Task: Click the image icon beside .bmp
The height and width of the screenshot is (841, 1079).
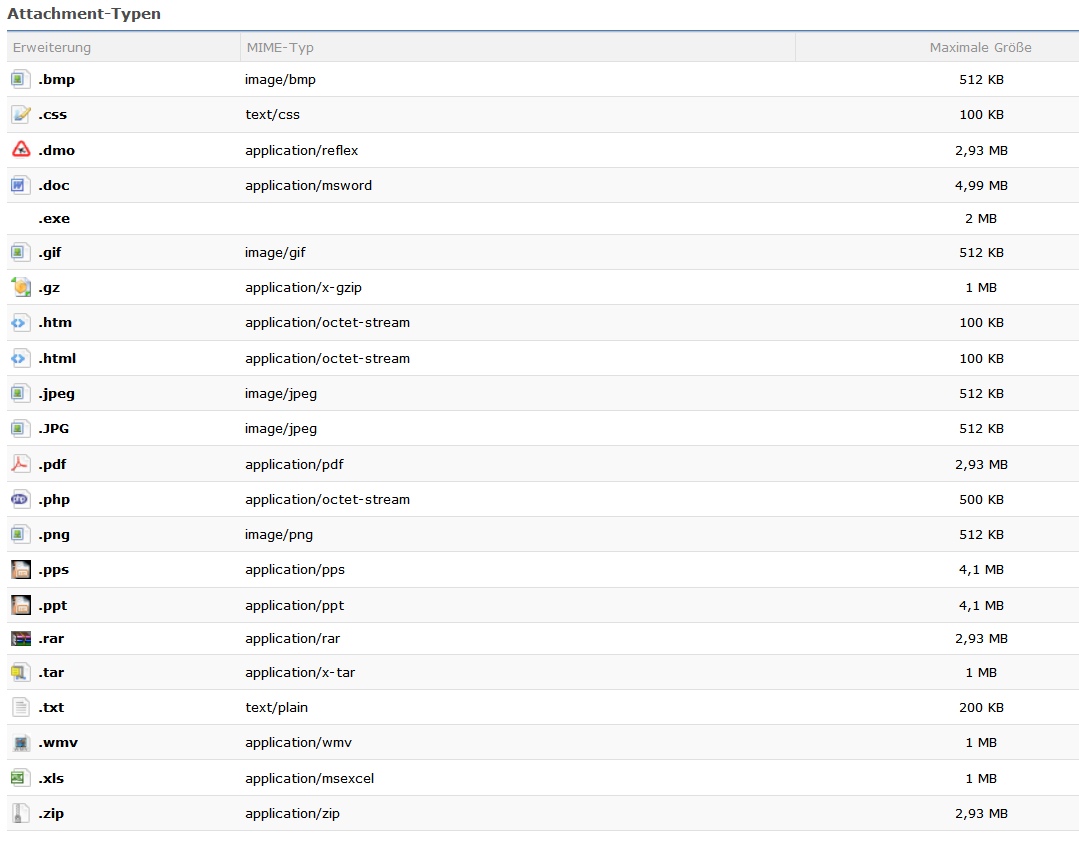Action: (x=20, y=79)
